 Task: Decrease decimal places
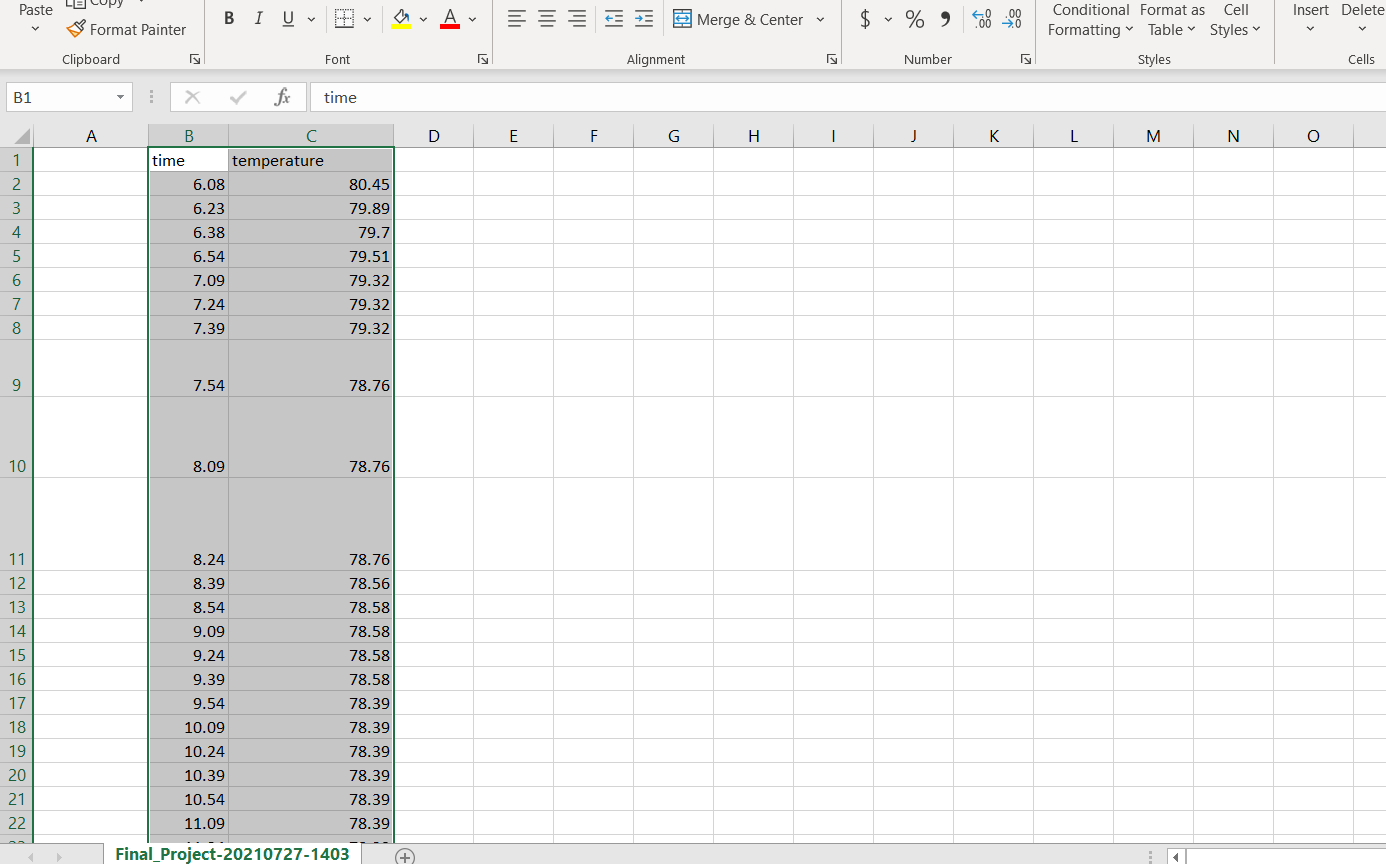coord(1013,19)
